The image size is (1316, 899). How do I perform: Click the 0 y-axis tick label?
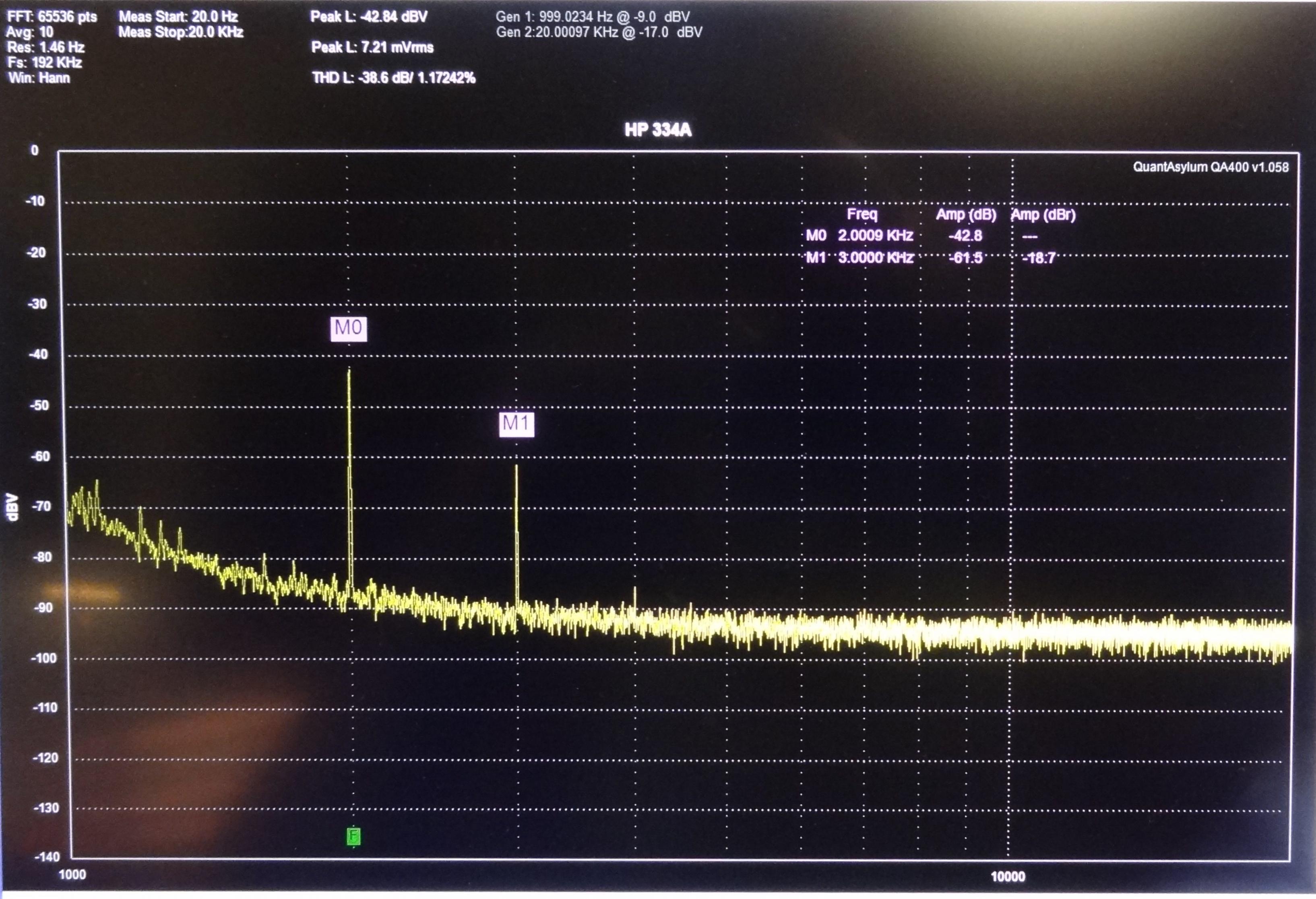coord(35,150)
